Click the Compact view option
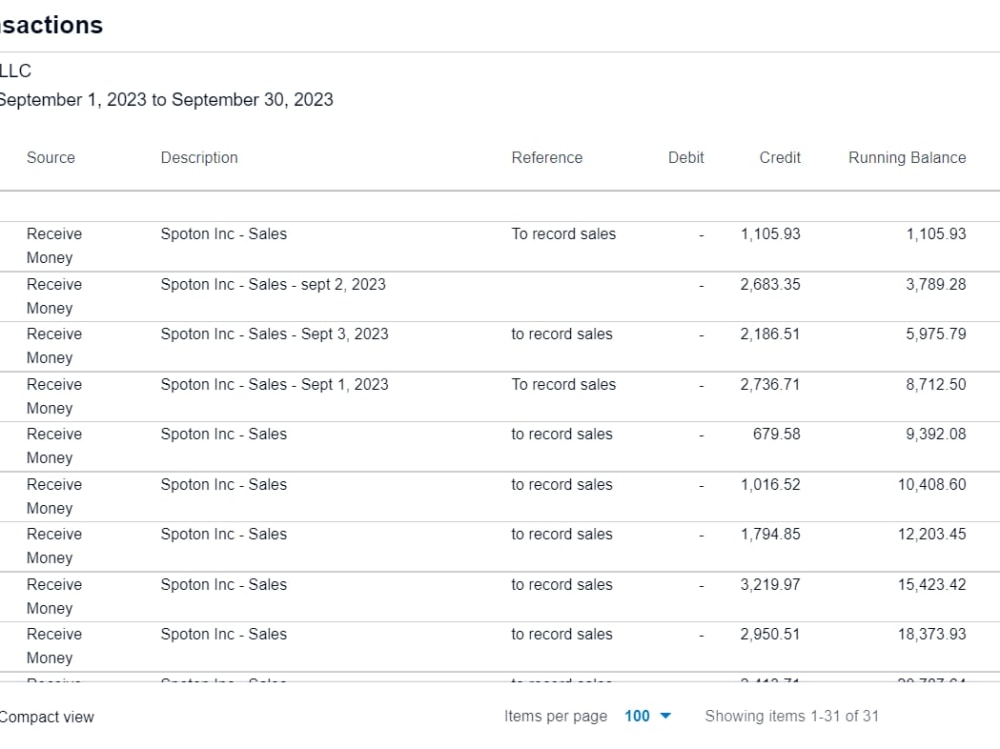Screen dimensions: 1000x749 tap(46, 716)
